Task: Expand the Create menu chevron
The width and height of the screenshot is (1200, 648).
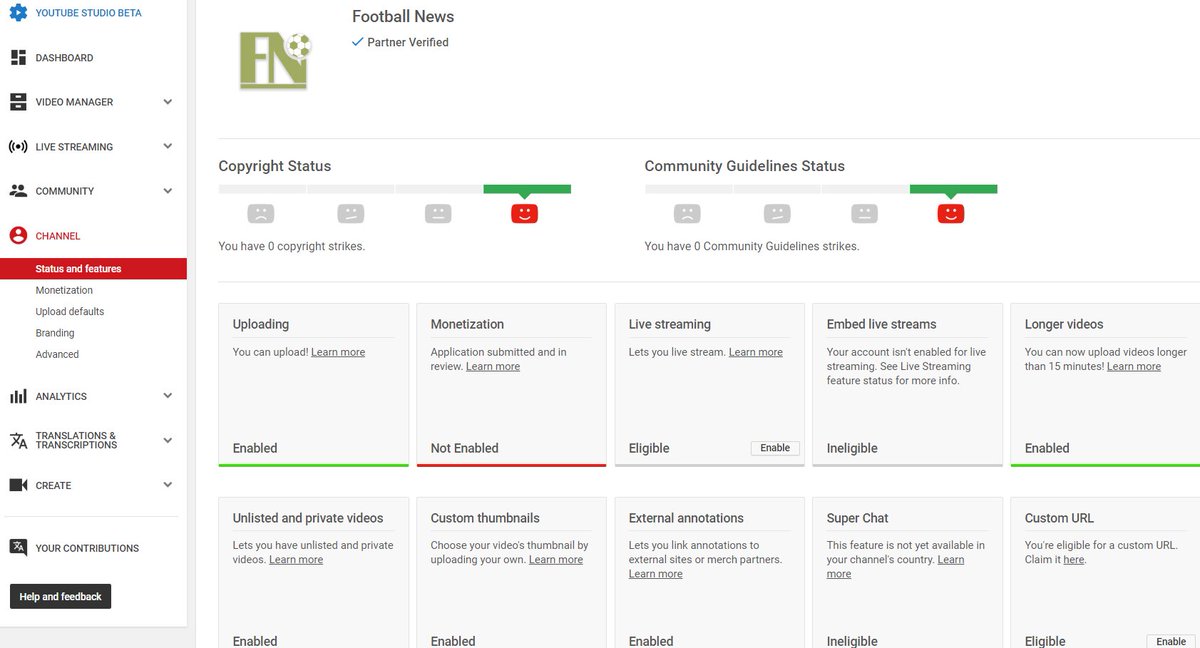Action: click(168, 485)
